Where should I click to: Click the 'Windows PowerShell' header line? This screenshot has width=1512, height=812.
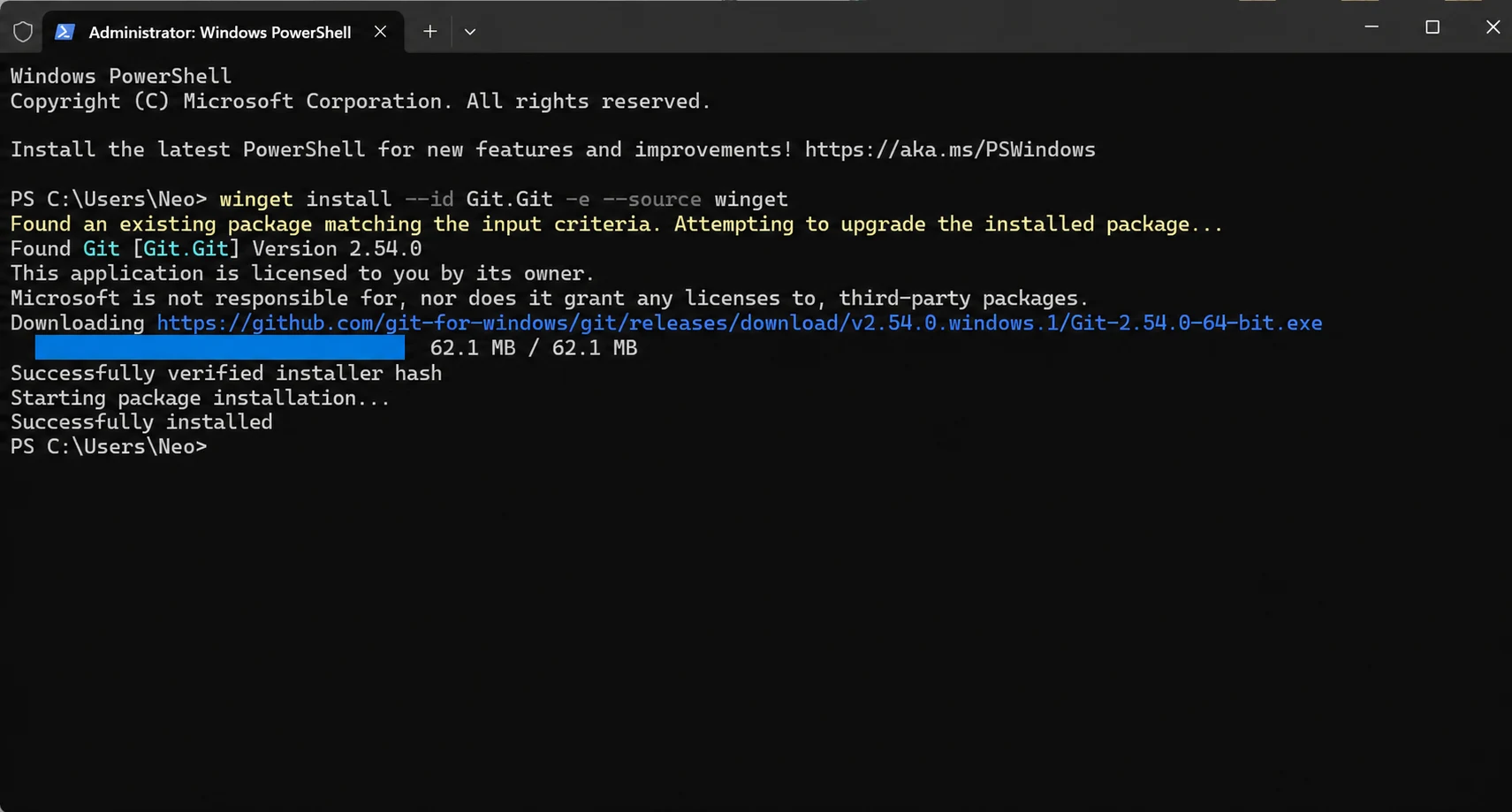121,76
